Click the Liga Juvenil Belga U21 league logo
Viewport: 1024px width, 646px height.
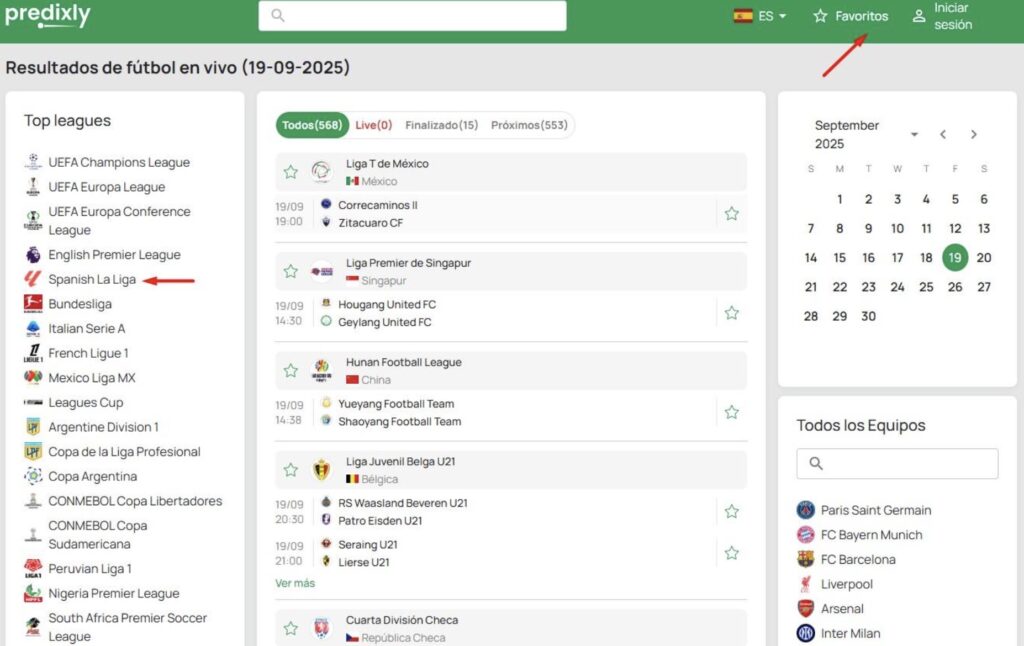[x=322, y=470]
